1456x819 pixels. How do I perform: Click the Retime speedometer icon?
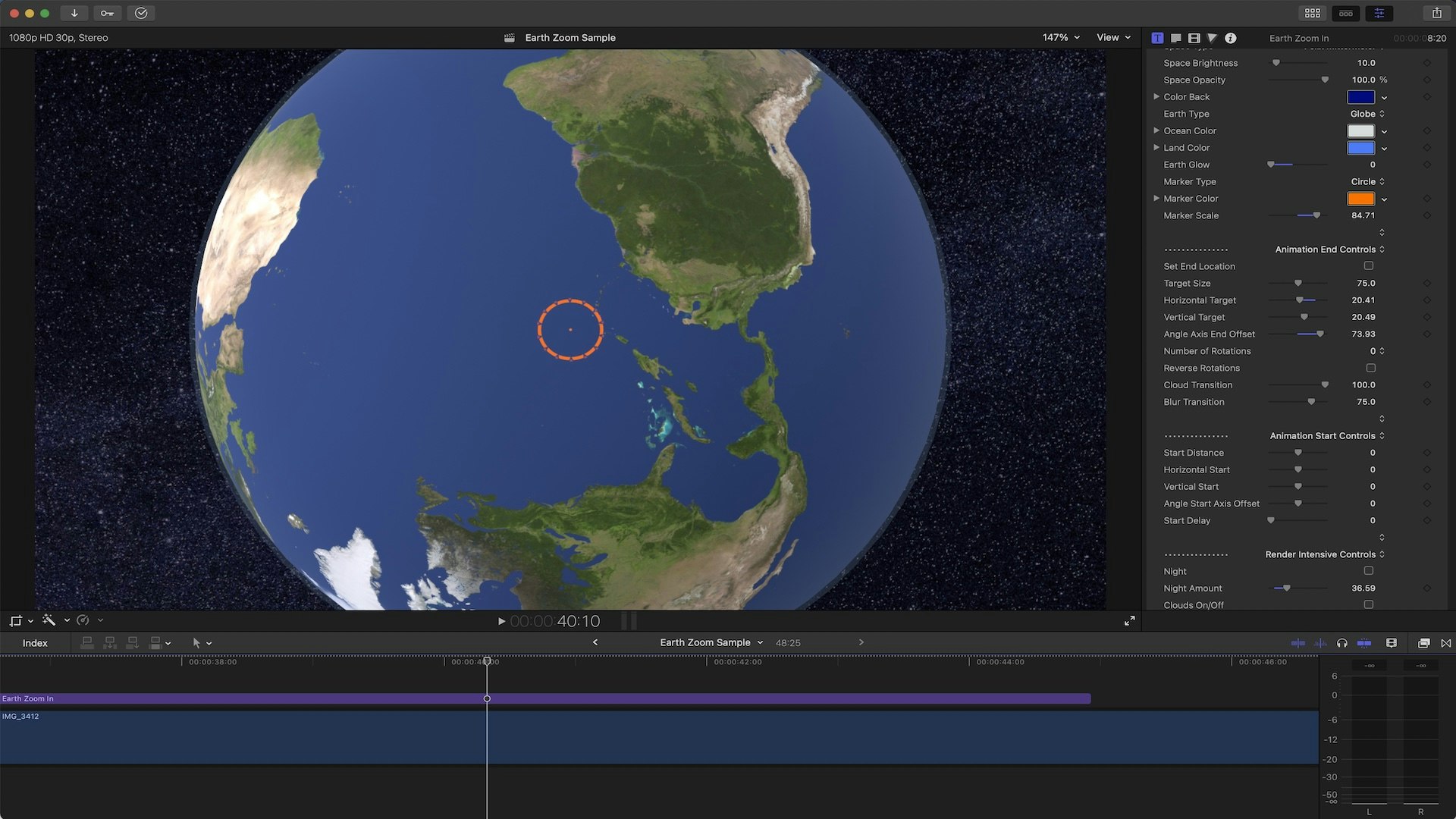(x=83, y=620)
